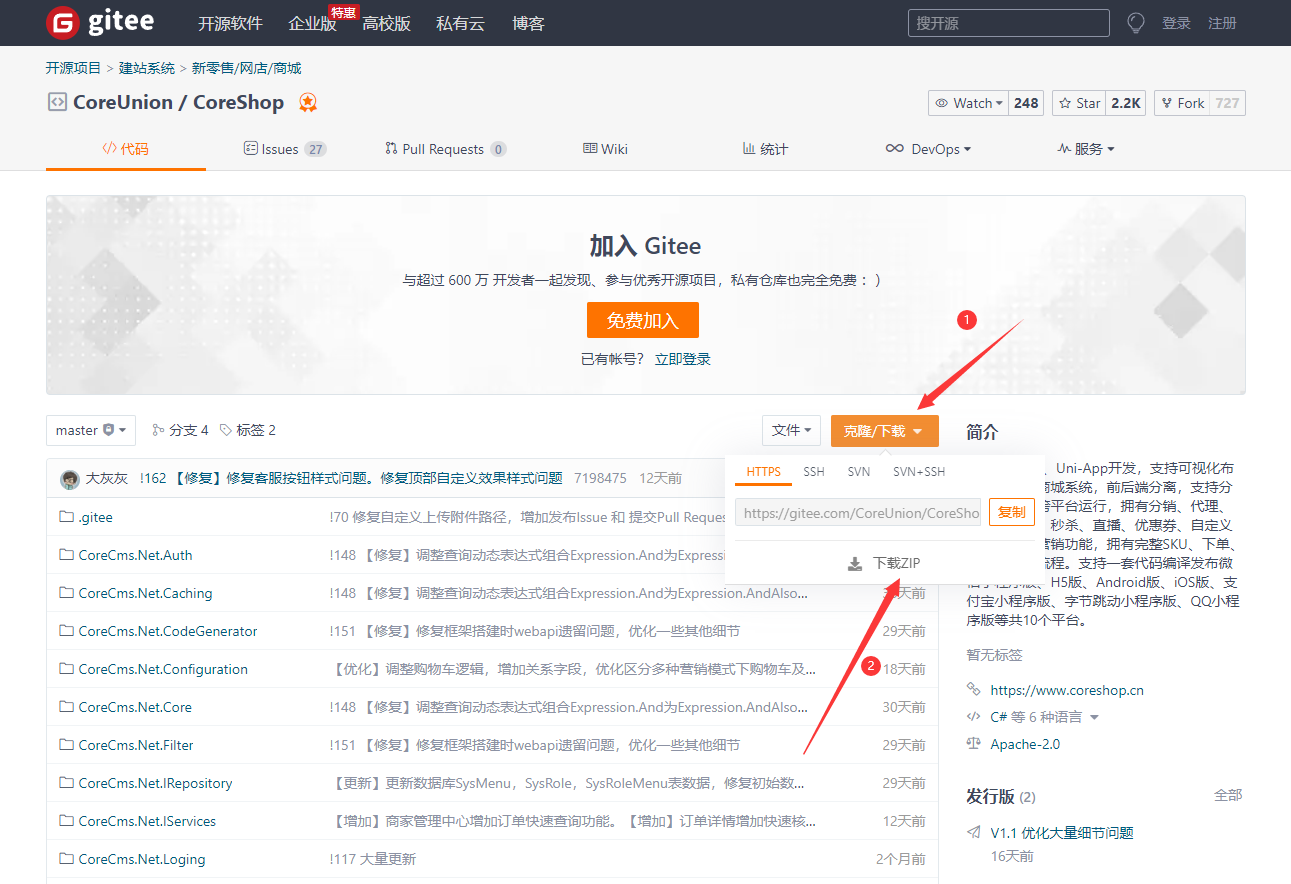Open the coreshop.cn website link
The width and height of the screenshot is (1291, 884).
[1067, 690]
